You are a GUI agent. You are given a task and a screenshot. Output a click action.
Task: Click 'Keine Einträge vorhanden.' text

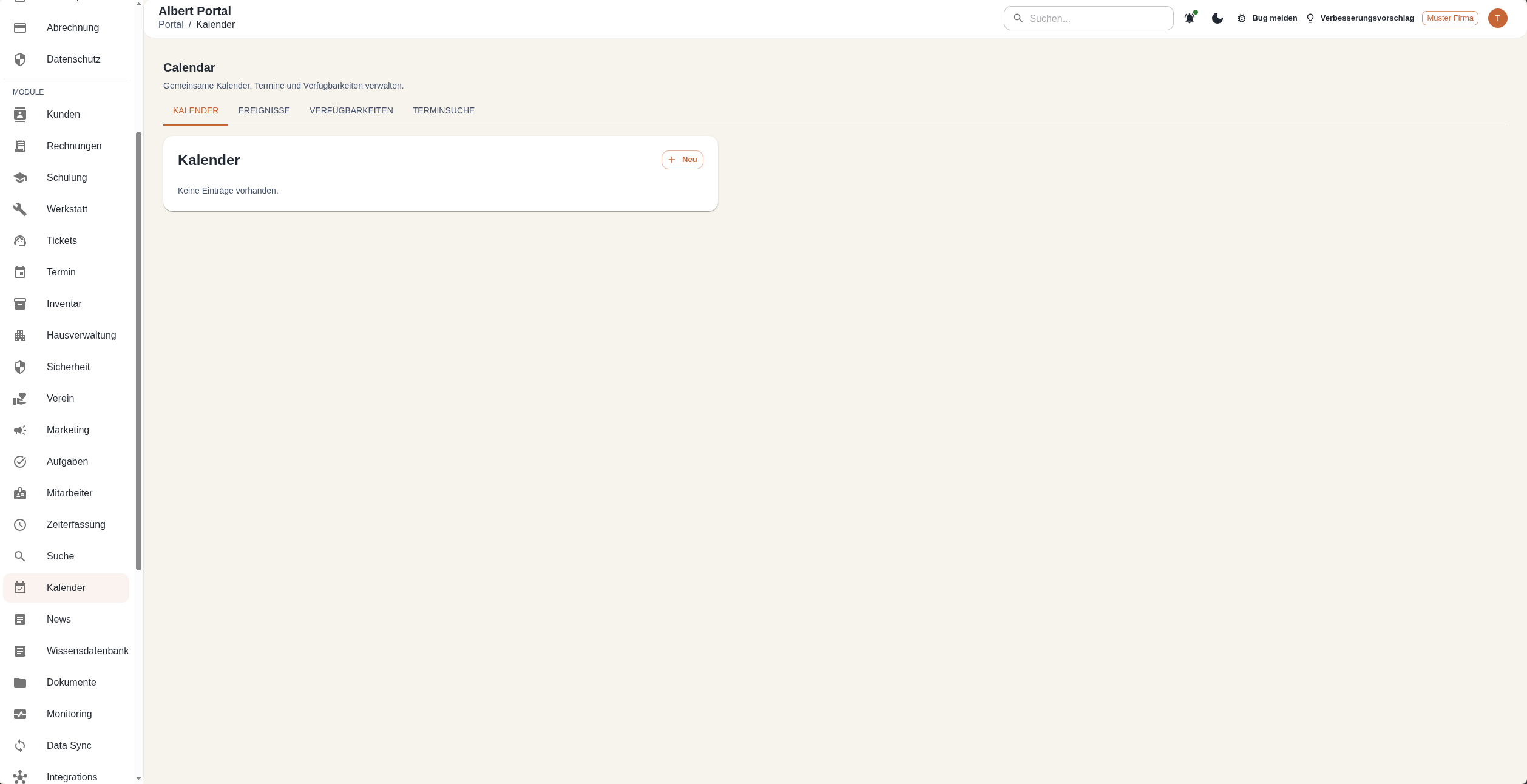(x=228, y=191)
